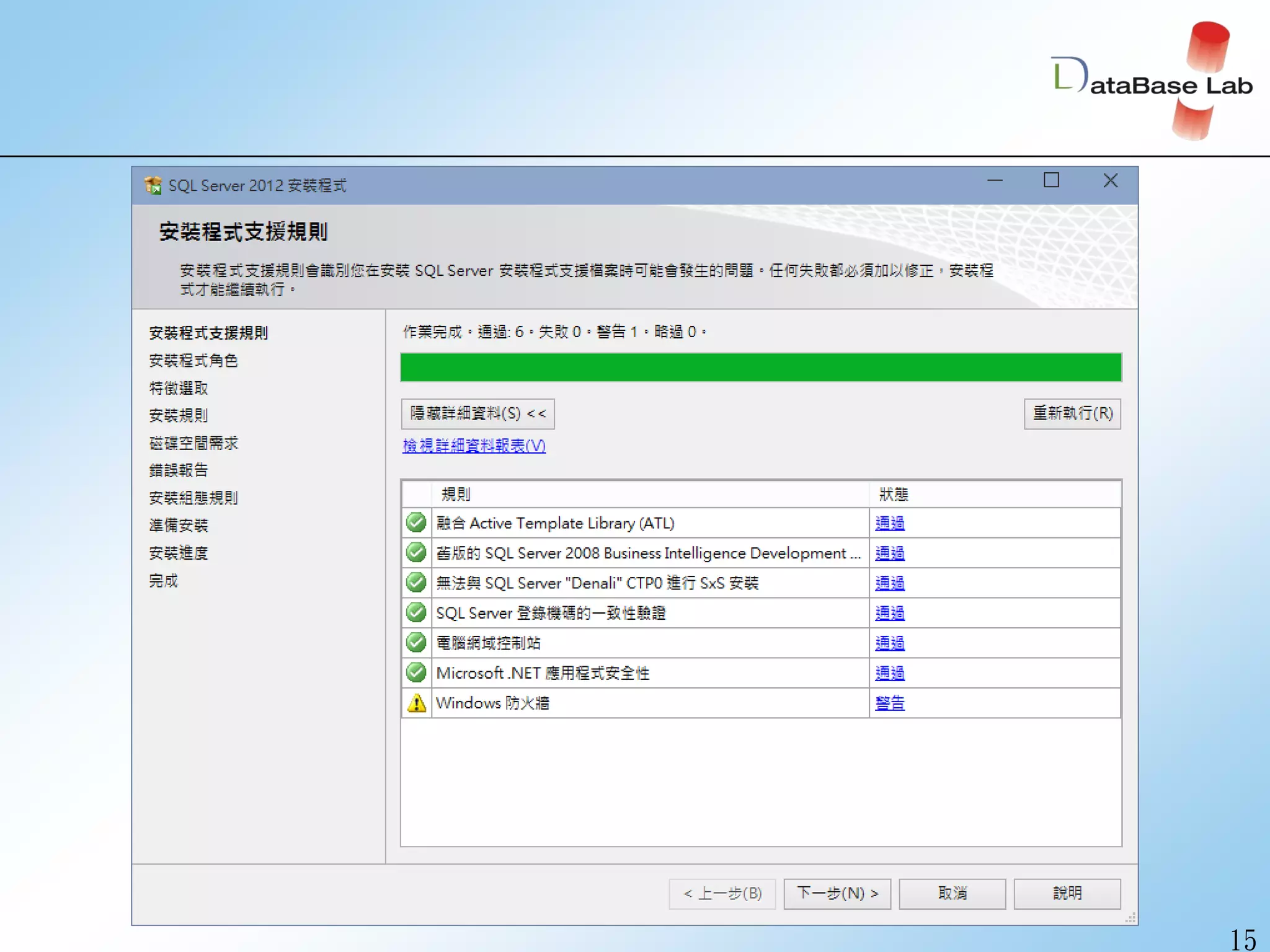Open 警告 link for Windows 防火牆
Viewport: 1270px width, 952px height.
(890, 703)
